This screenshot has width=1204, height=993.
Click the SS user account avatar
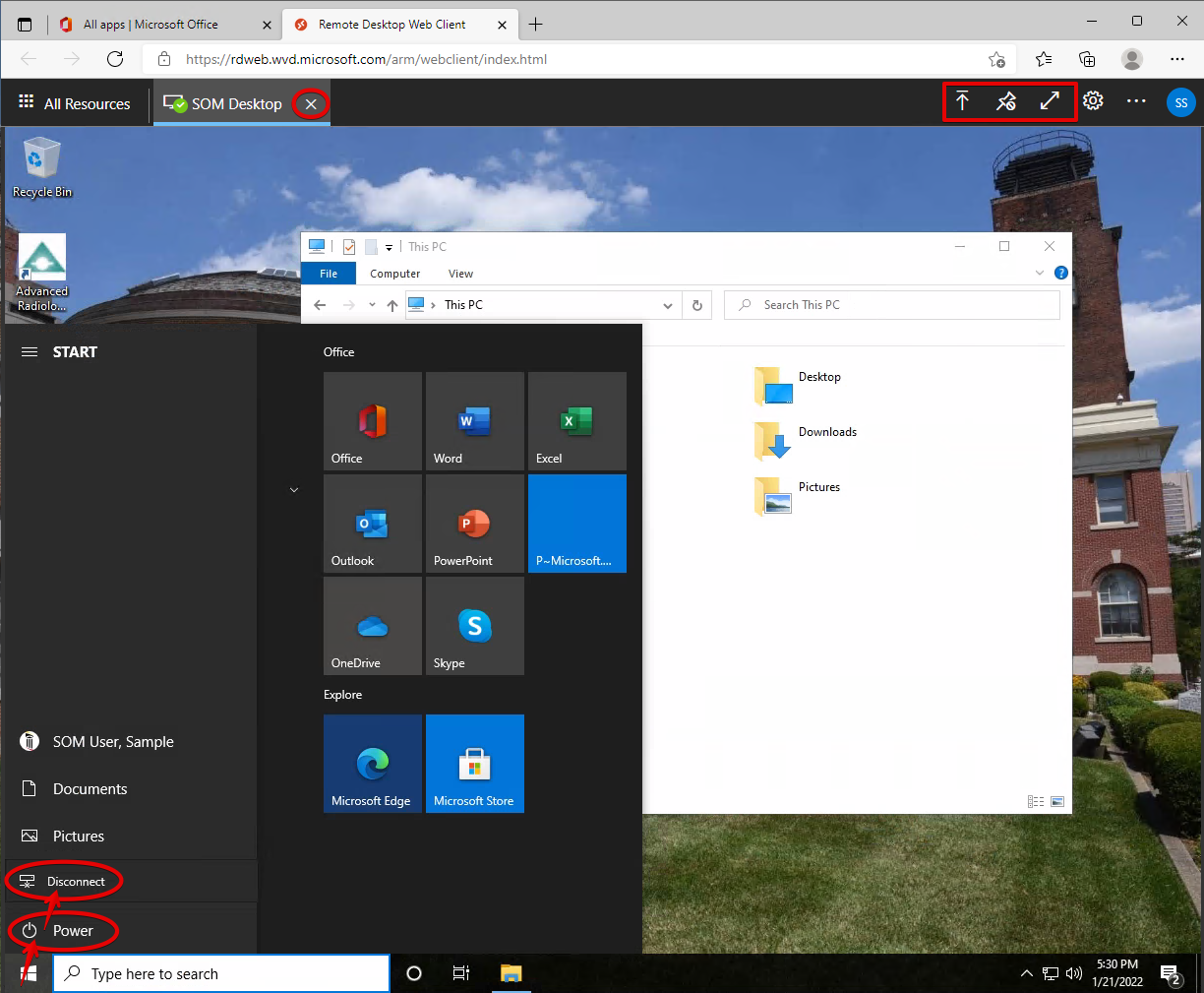pos(1180,102)
